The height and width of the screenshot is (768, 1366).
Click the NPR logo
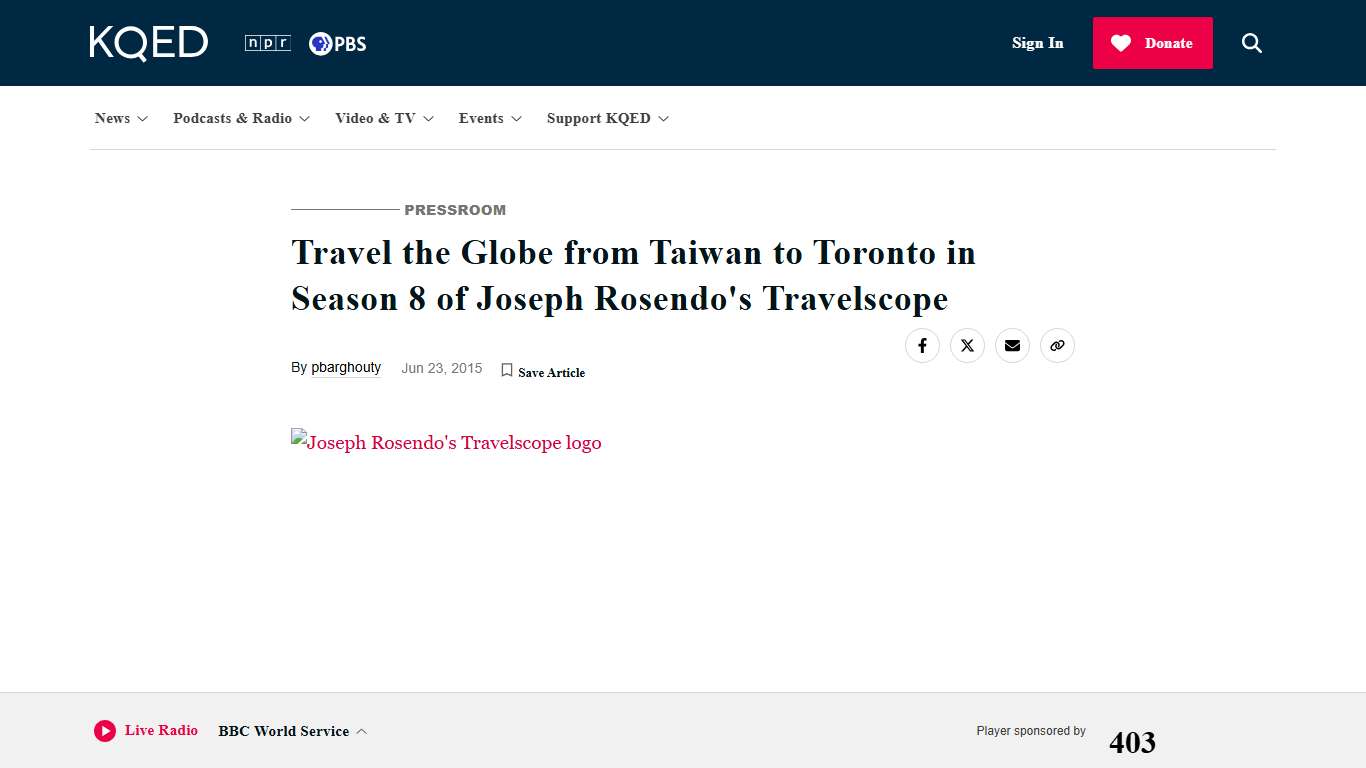266,42
